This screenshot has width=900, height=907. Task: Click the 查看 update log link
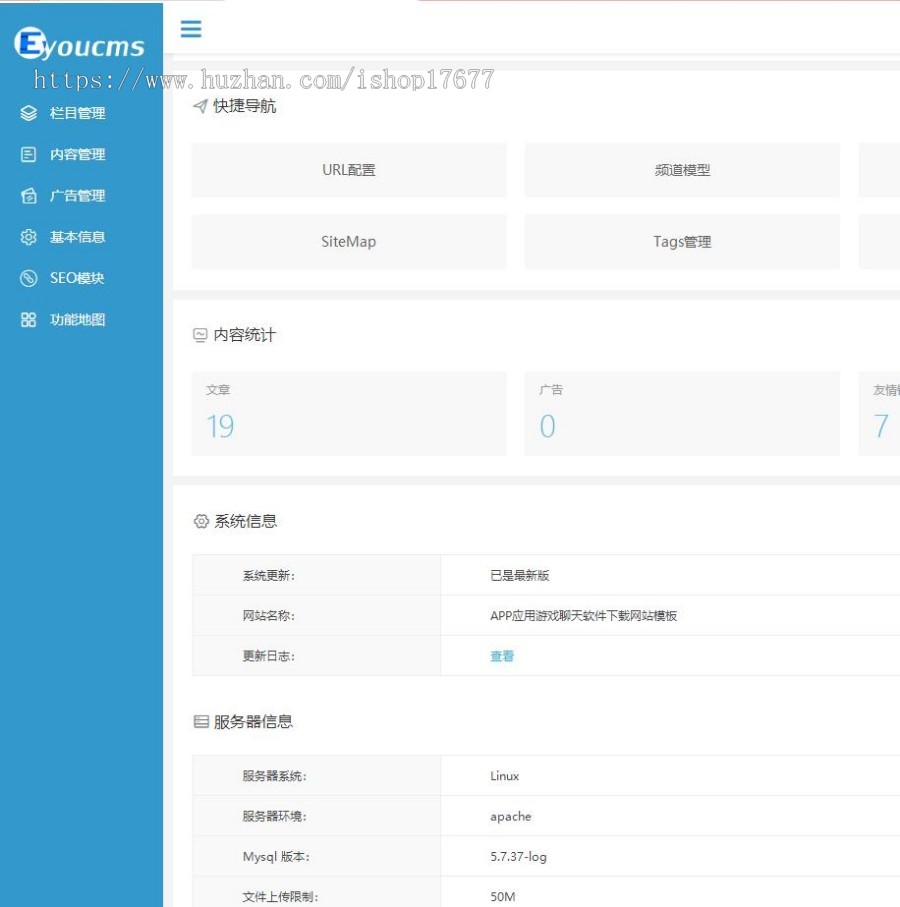pos(502,656)
